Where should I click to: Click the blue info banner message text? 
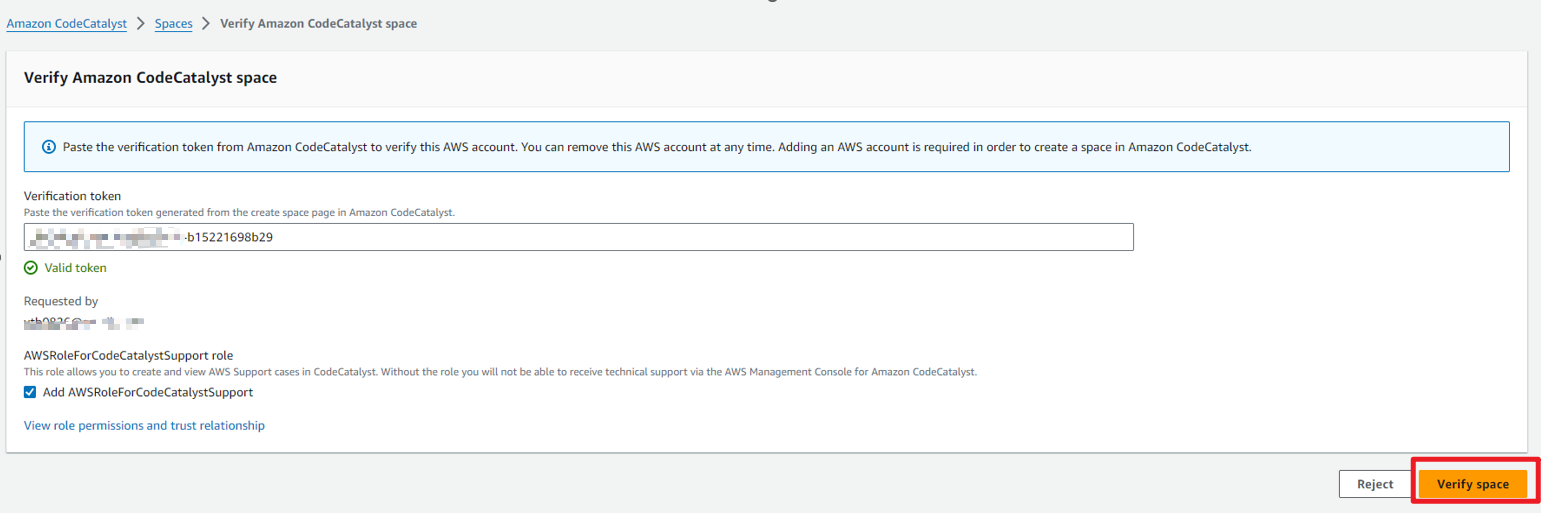(656, 147)
